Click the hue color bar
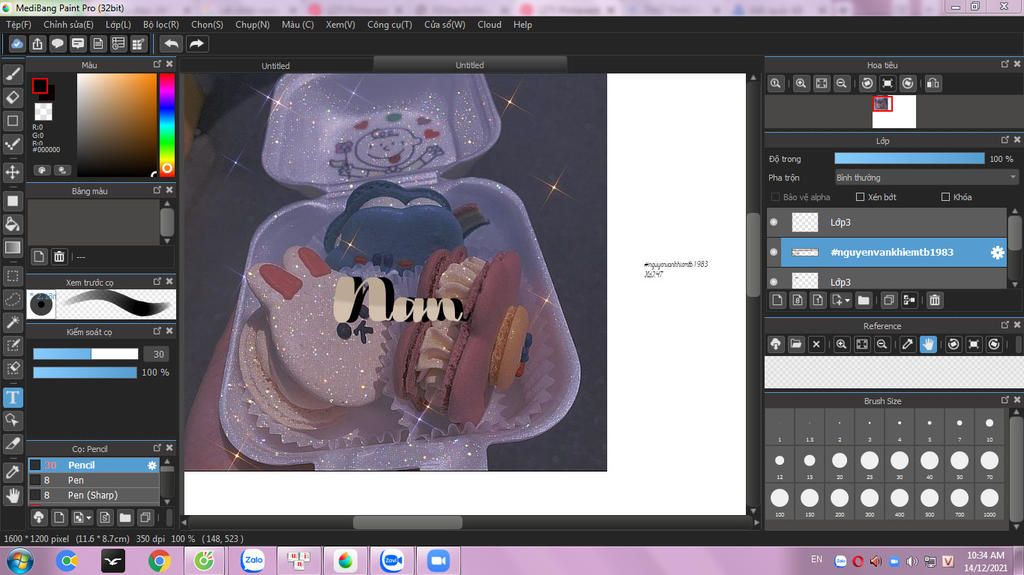The height and width of the screenshot is (575, 1024). [x=167, y=124]
